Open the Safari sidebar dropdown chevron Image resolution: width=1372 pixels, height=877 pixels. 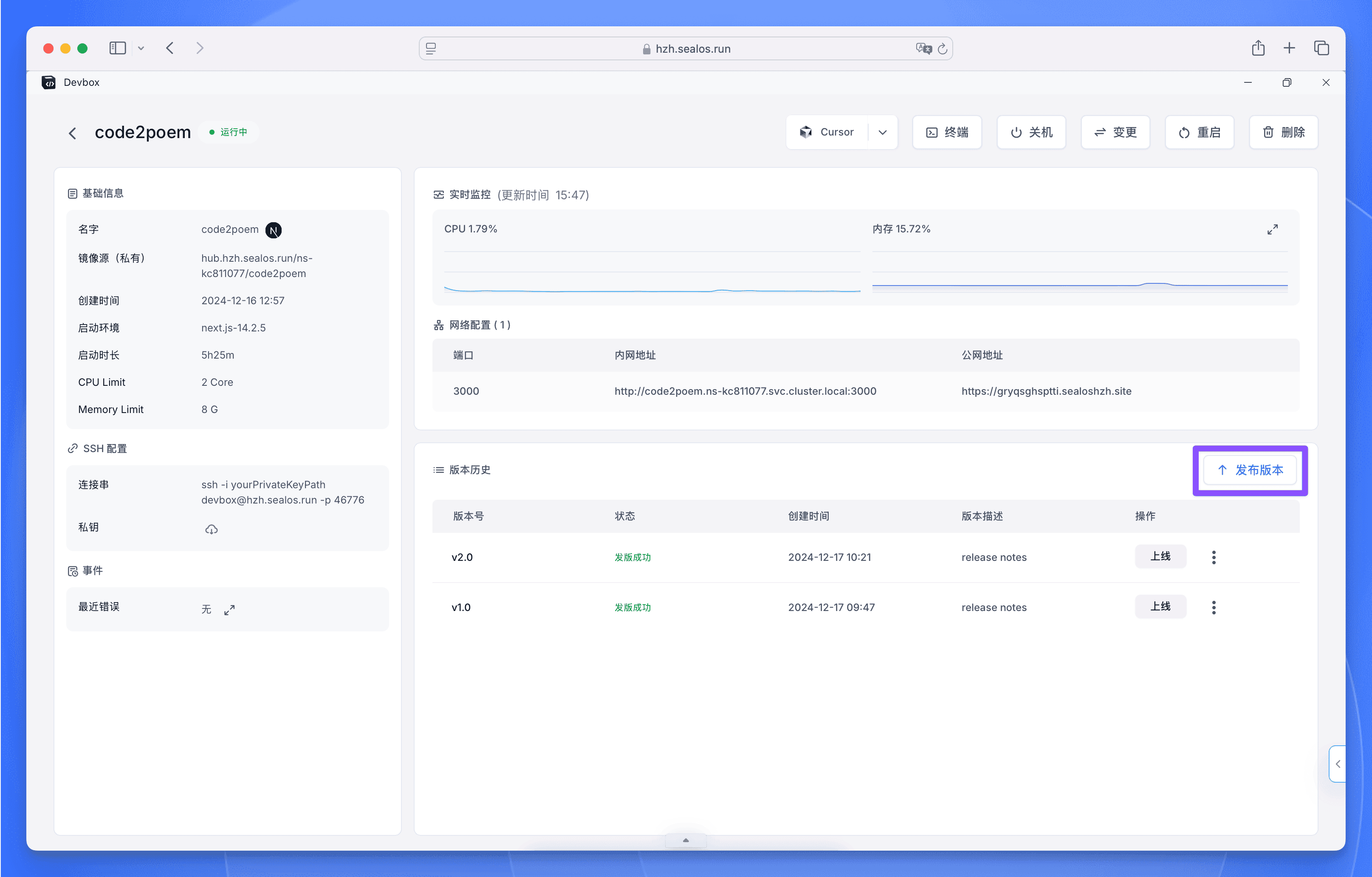(141, 48)
